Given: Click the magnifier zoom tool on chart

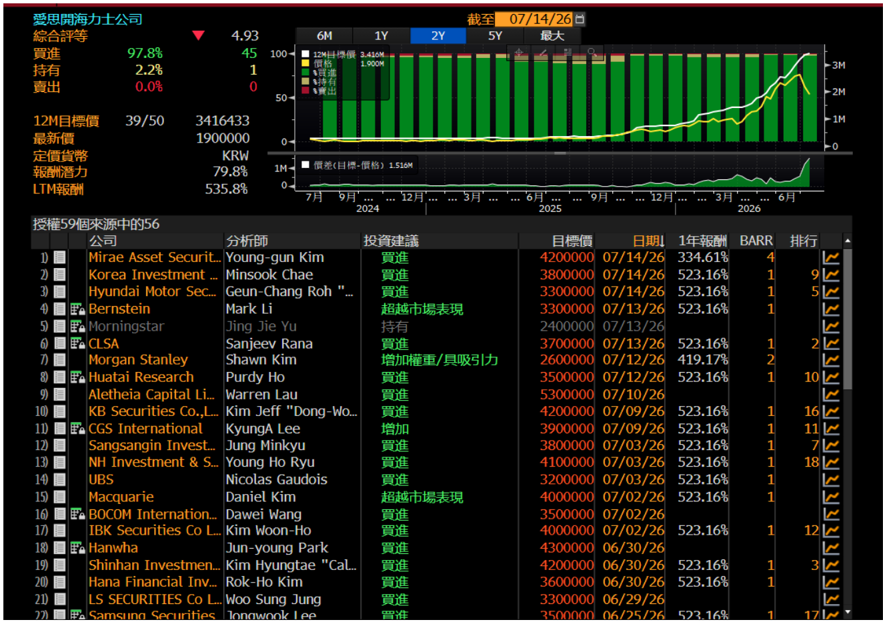Looking at the screenshot, I should [591, 52].
